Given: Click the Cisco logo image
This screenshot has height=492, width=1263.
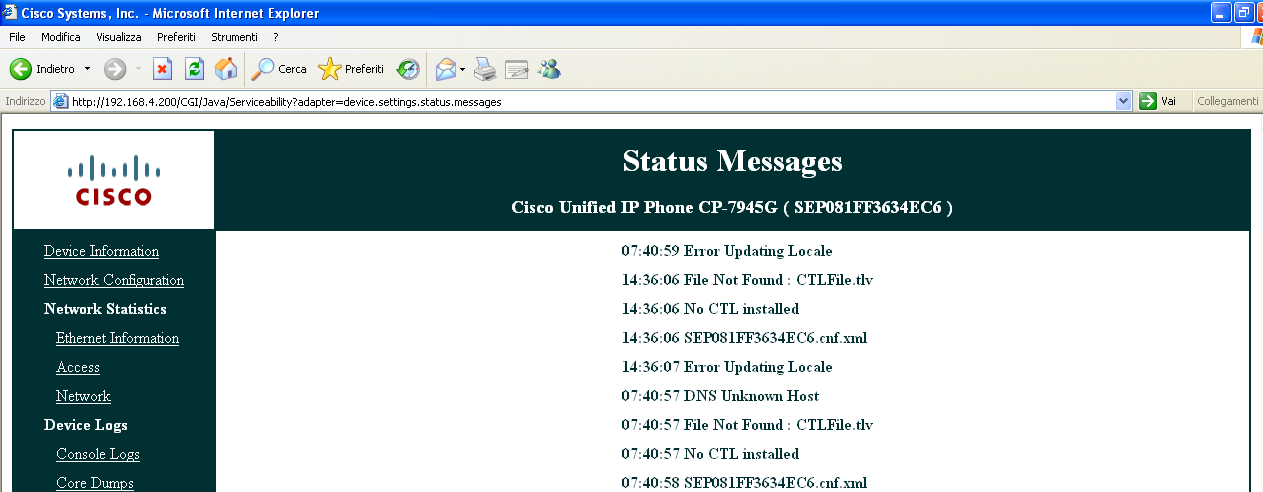Looking at the screenshot, I should [114, 180].
